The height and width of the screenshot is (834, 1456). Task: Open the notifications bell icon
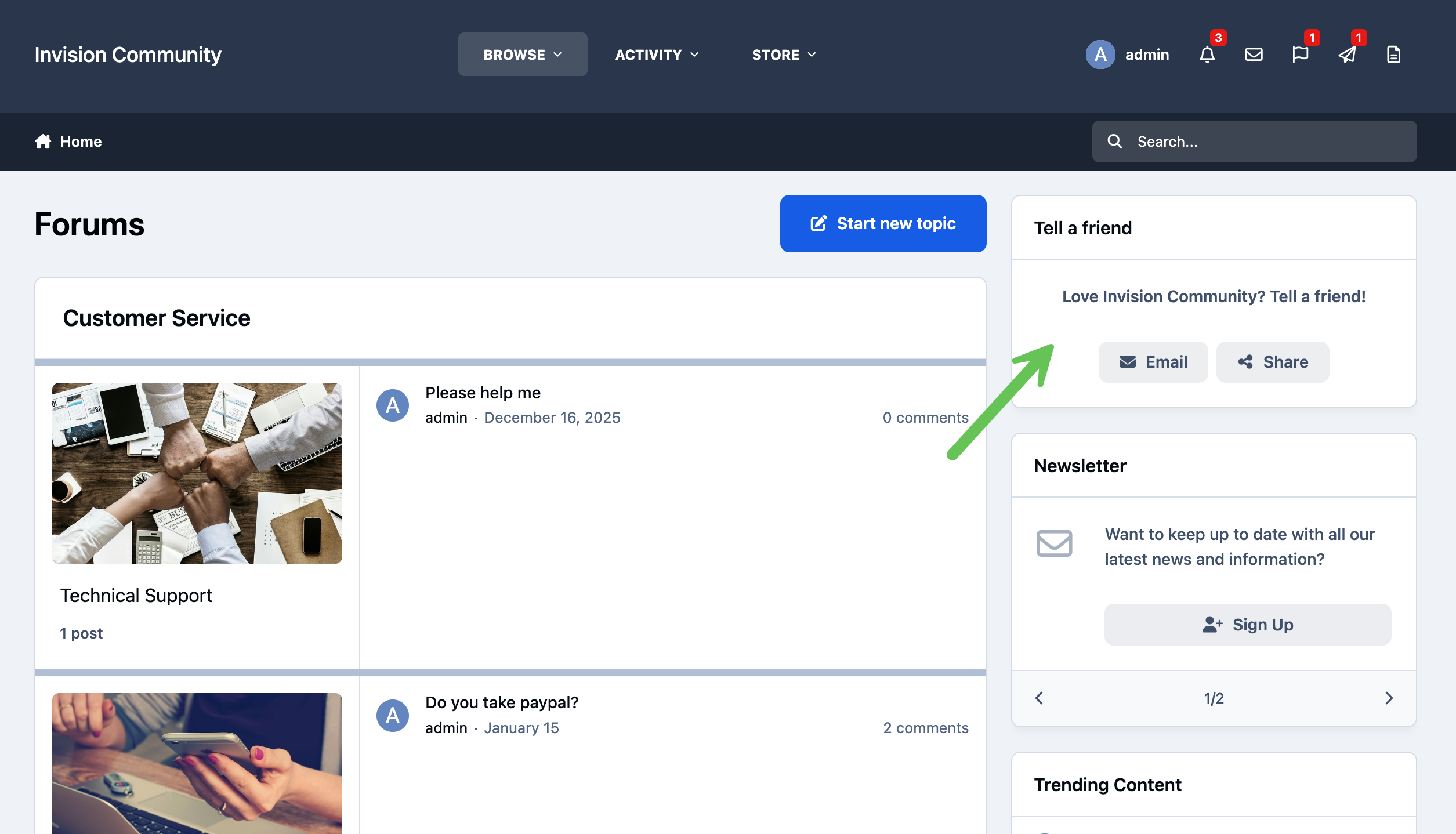point(1207,55)
